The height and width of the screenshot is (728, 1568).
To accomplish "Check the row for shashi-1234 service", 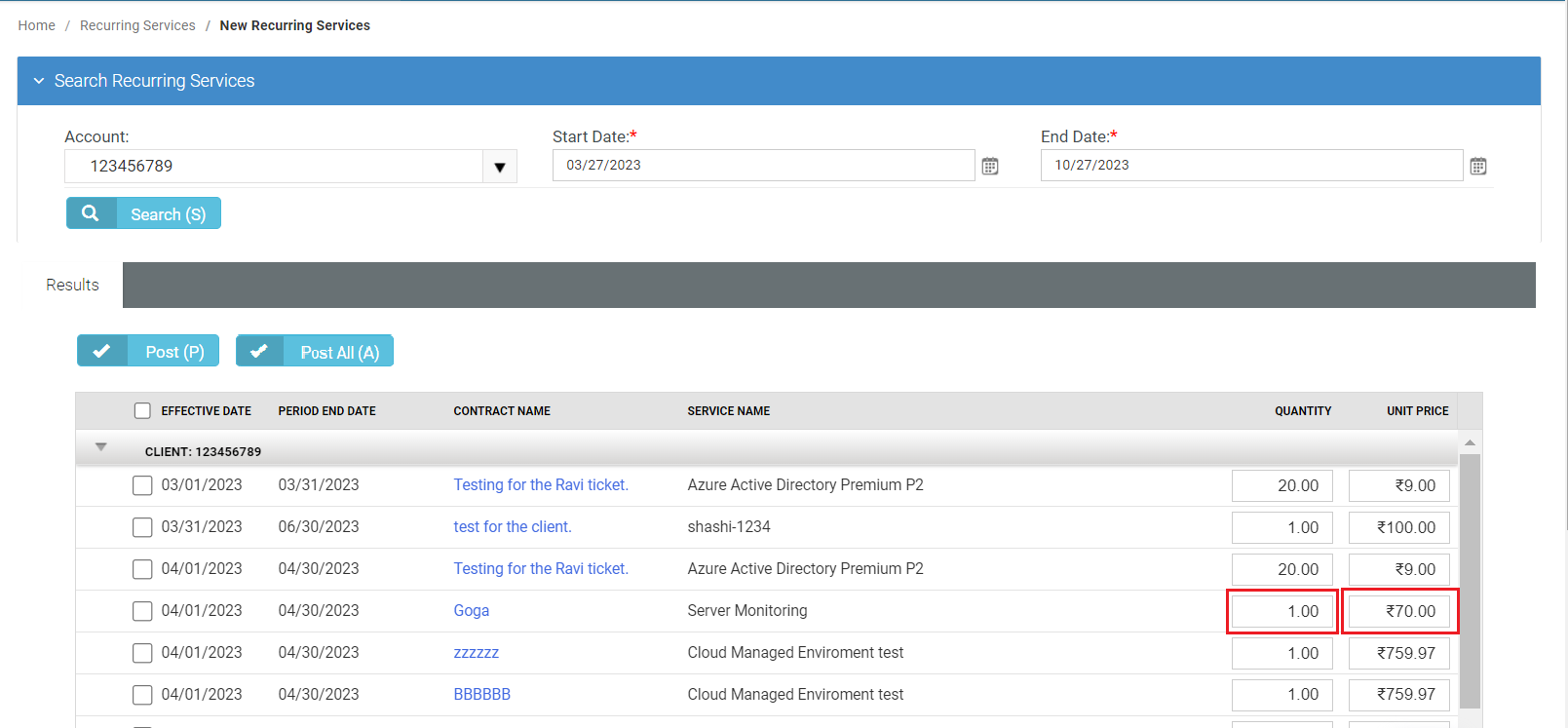I will tap(142, 527).
